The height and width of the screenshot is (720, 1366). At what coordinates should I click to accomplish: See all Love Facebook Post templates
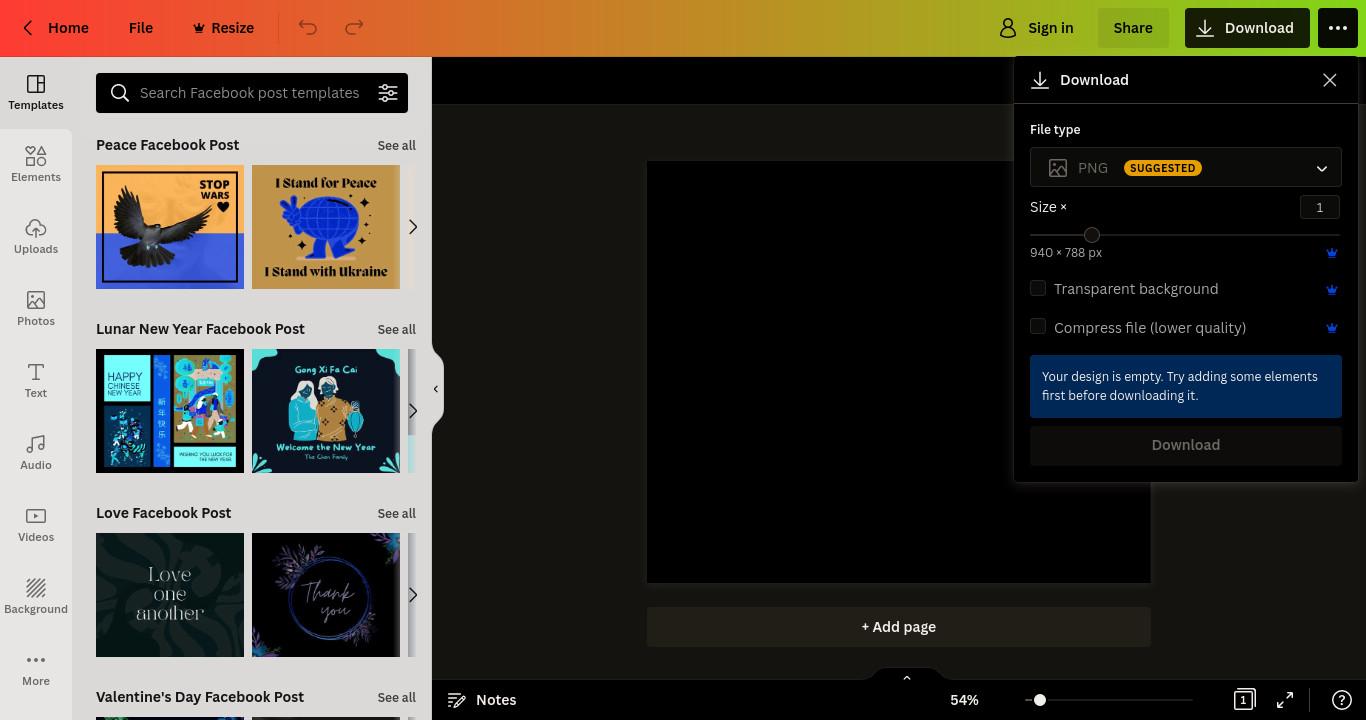(x=397, y=514)
